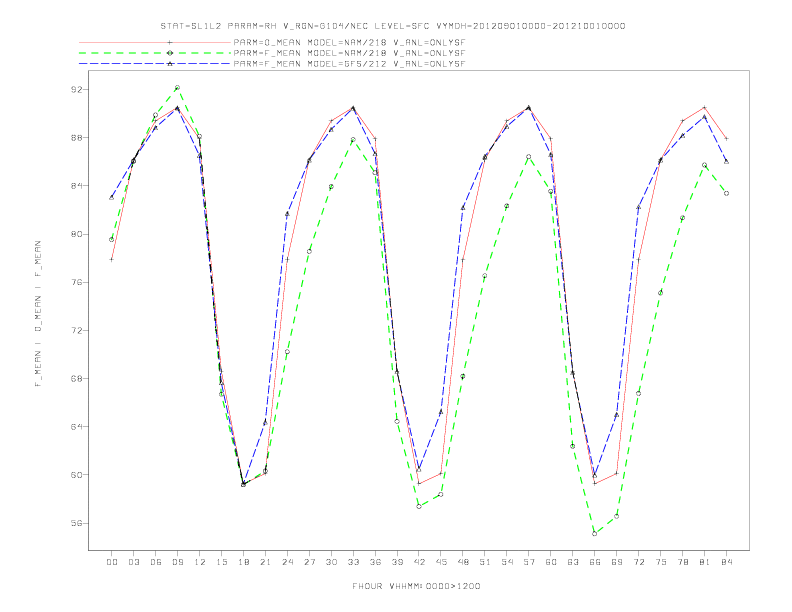Click forecast hour label 84 on x-axis

click(726, 562)
